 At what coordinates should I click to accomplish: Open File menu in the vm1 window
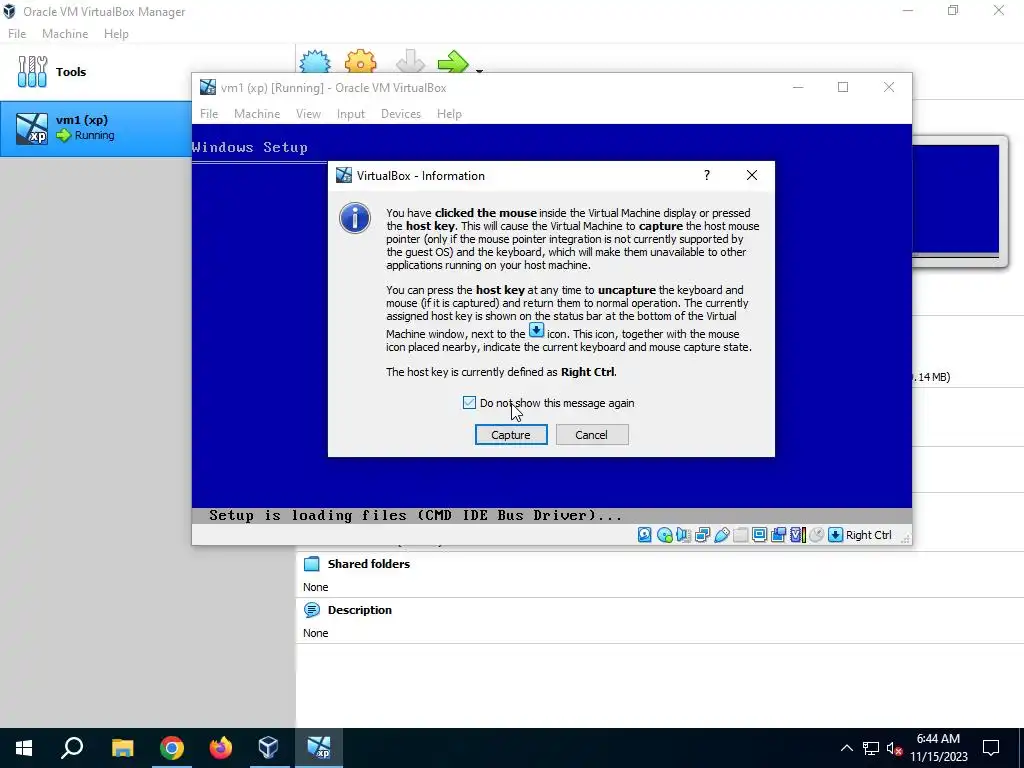point(209,114)
